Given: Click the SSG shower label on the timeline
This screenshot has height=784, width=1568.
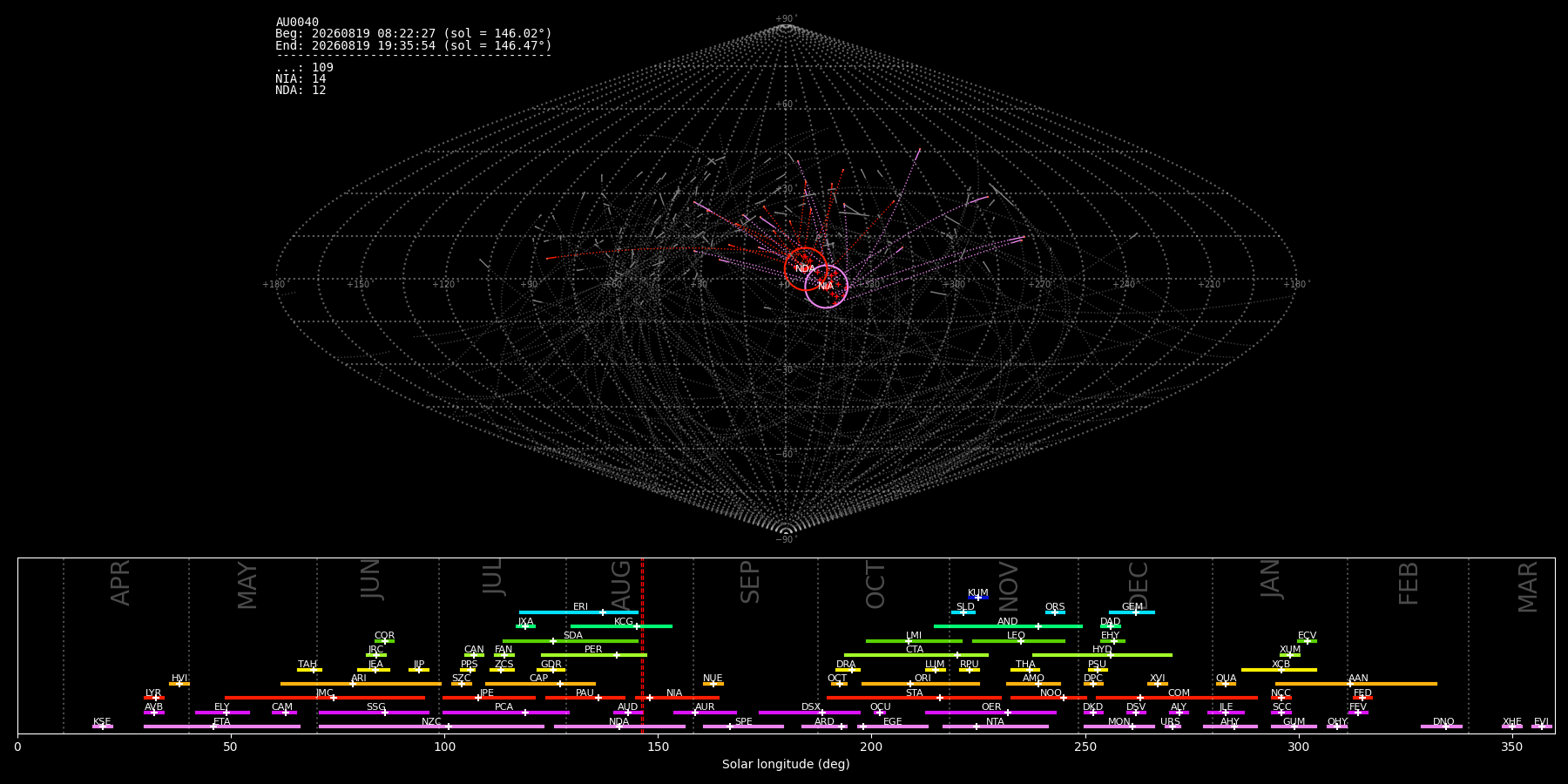Looking at the screenshot, I should point(375,707).
